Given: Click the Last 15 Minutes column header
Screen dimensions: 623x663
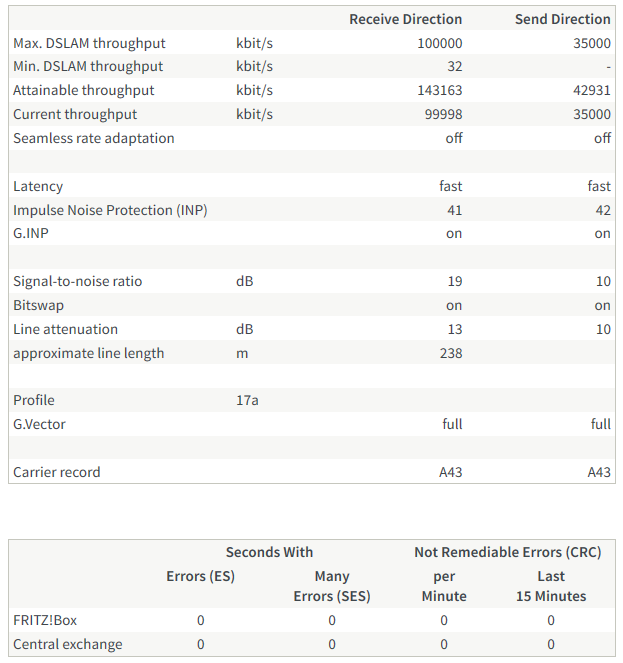Looking at the screenshot, I should pyautogui.click(x=551, y=586).
